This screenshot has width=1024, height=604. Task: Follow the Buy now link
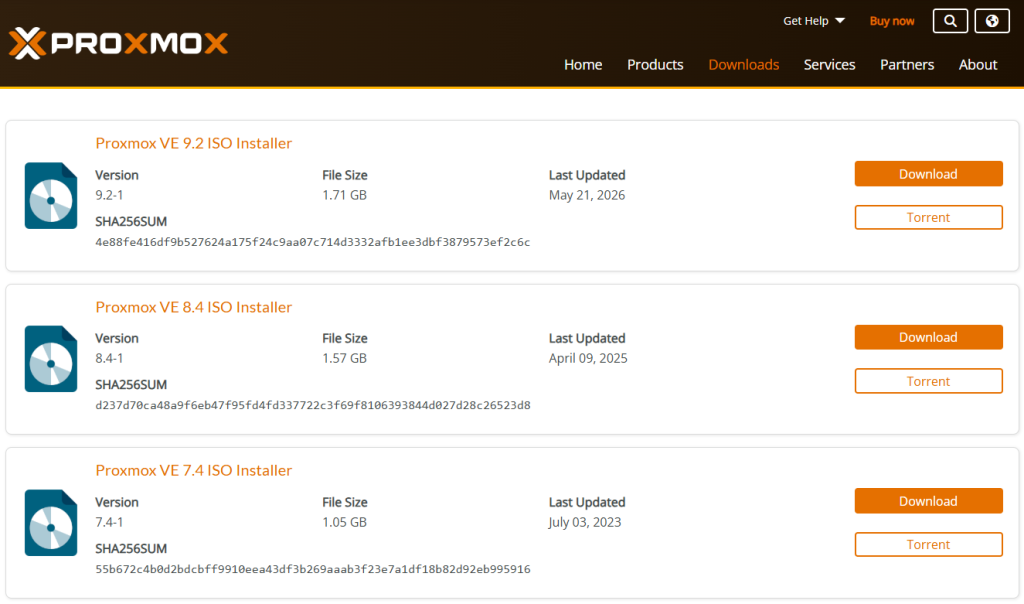[x=891, y=21]
